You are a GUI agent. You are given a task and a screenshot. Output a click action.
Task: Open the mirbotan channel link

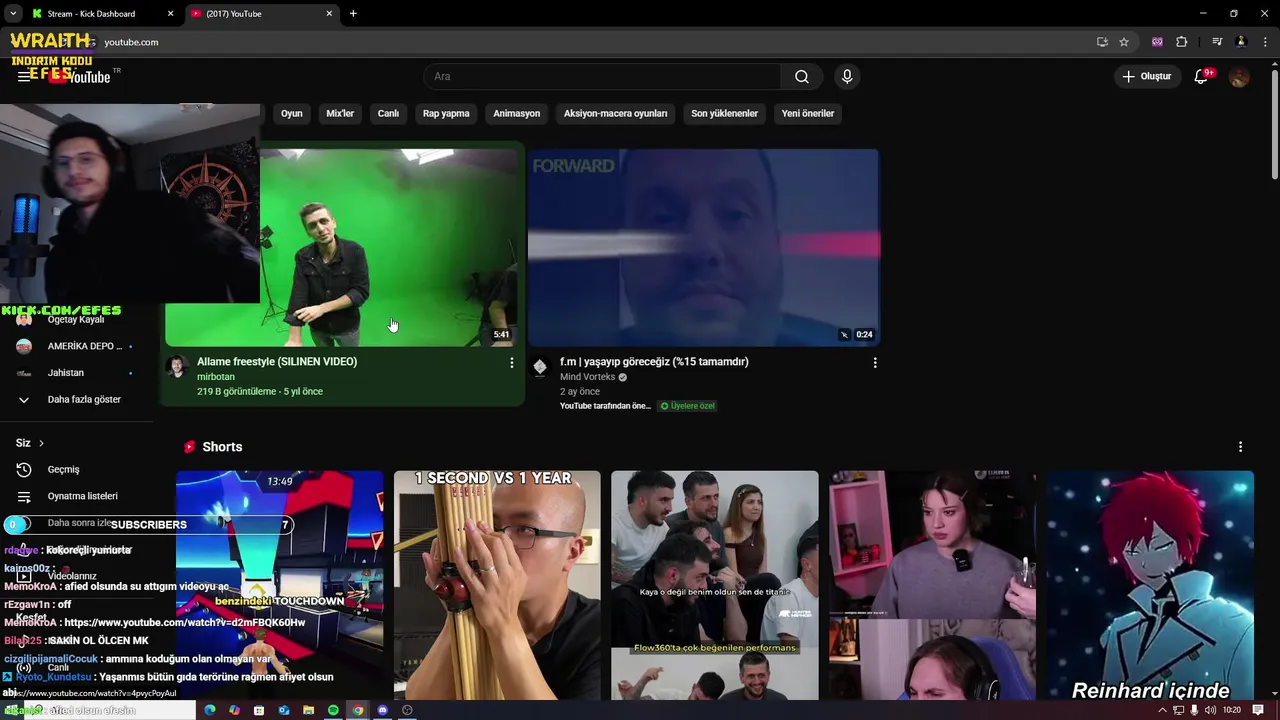(216, 377)
